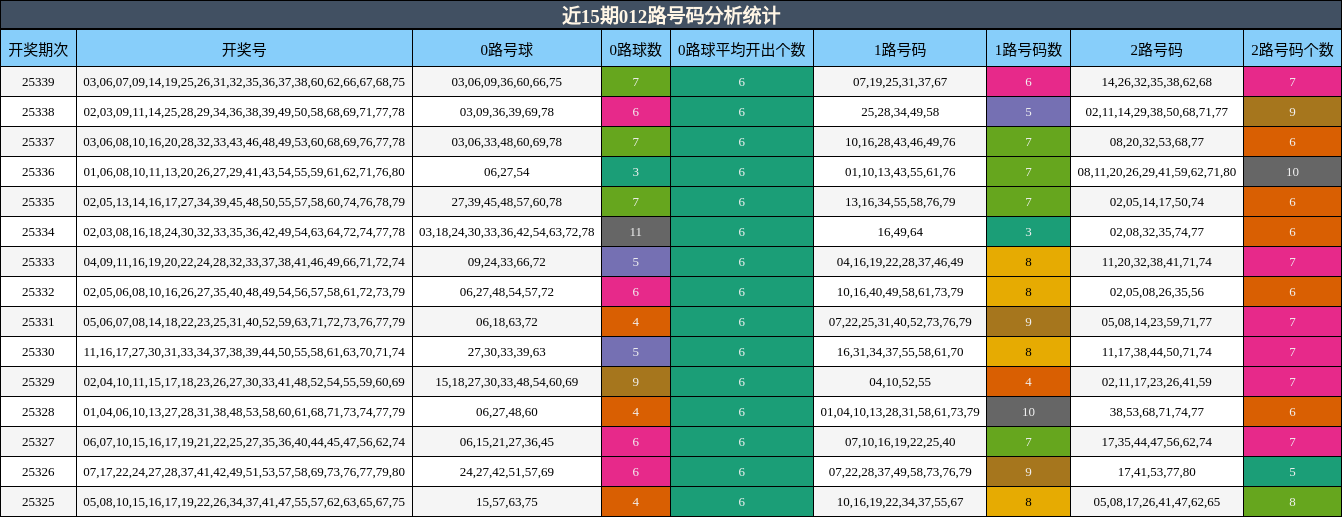
Task: Click green 2路号码个数 value 8 in row 25325
Action: pyautogui.click(x=1292, y=502)
